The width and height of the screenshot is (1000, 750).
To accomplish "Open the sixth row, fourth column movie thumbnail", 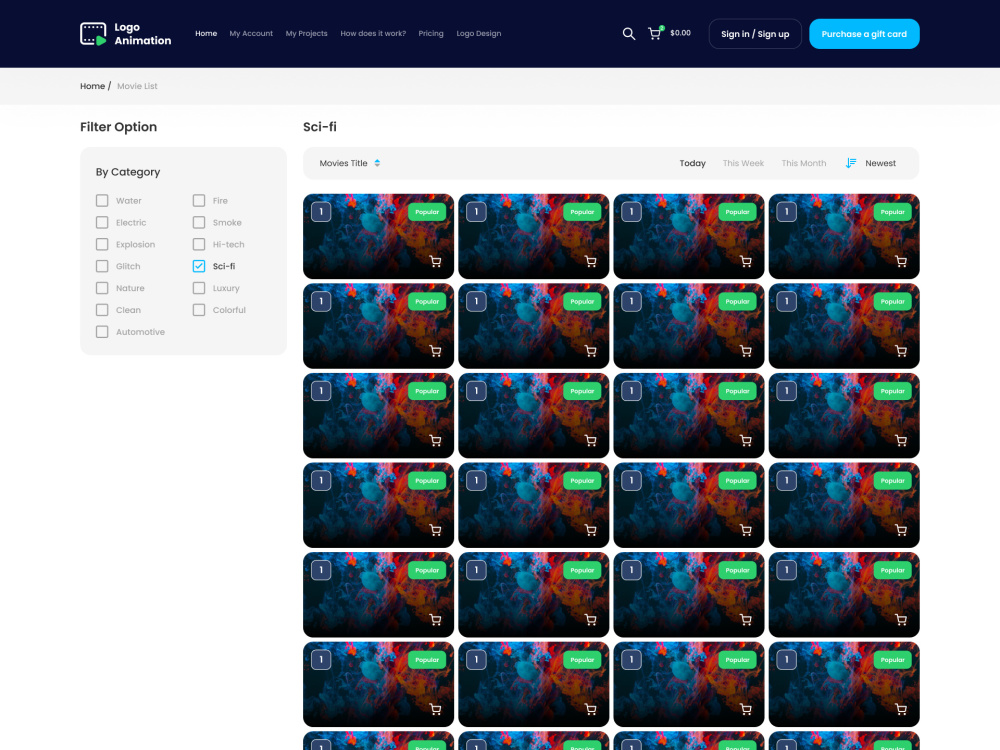I will click(844, 684).
